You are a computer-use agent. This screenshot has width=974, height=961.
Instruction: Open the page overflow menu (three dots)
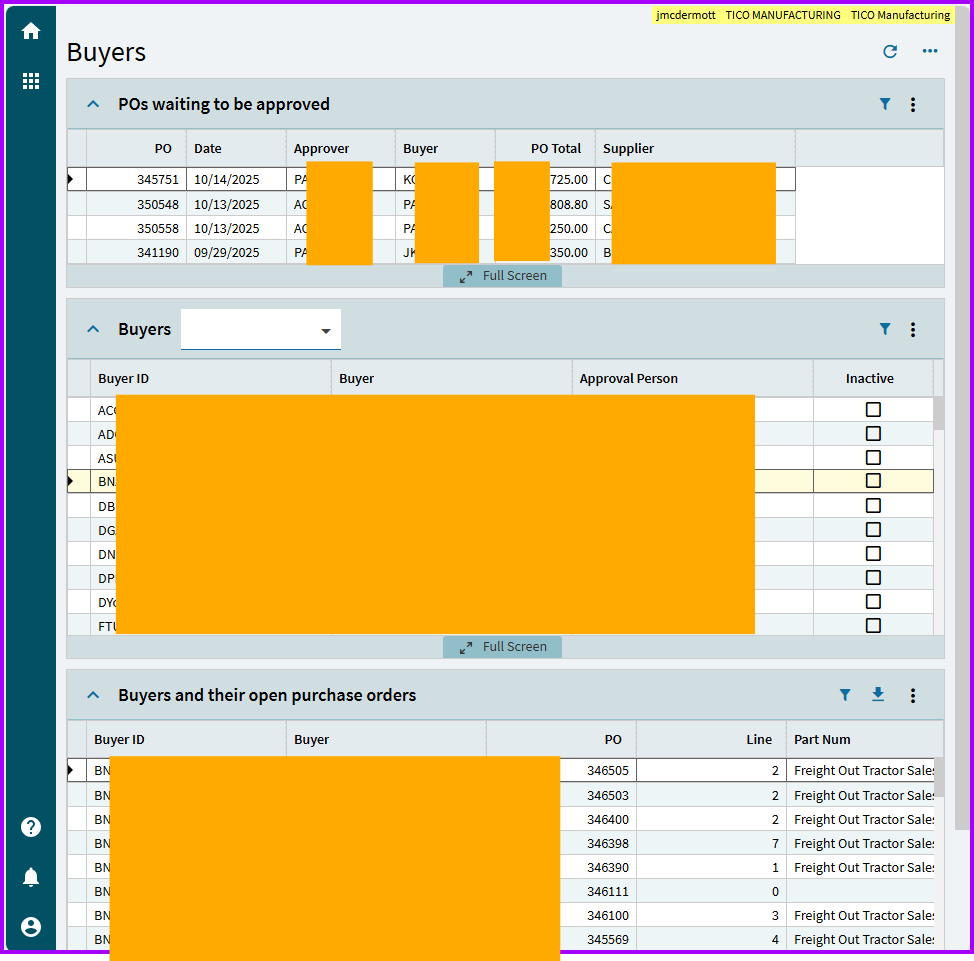coord(930,52)
